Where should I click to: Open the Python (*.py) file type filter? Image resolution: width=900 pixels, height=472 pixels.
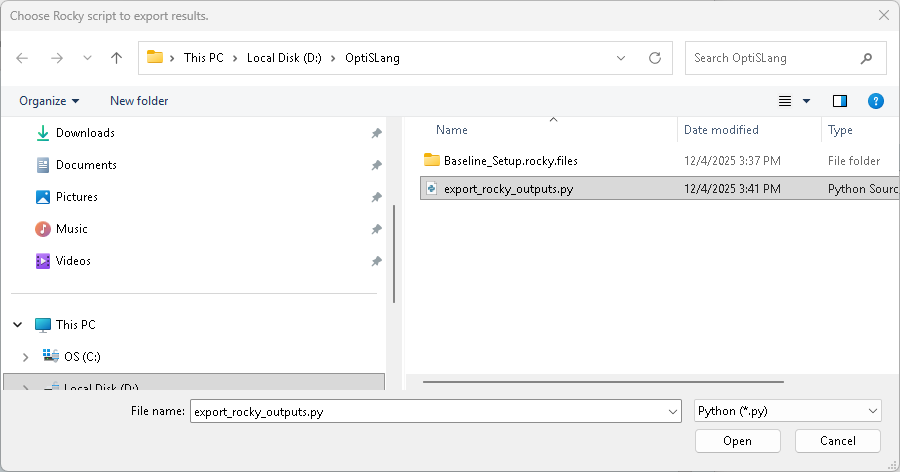click(x=788, y=411)
